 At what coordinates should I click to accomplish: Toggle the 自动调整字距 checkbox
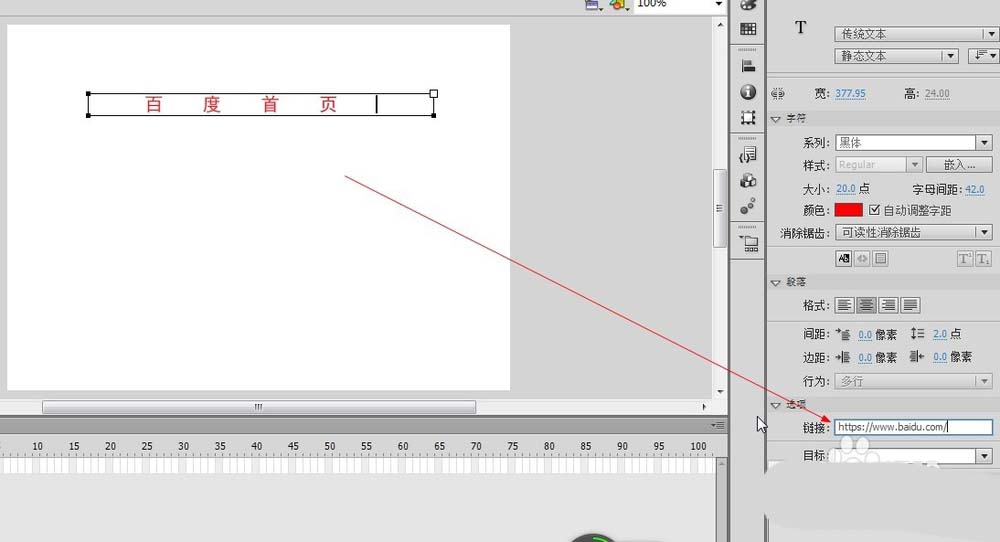[x=874, y=210]
